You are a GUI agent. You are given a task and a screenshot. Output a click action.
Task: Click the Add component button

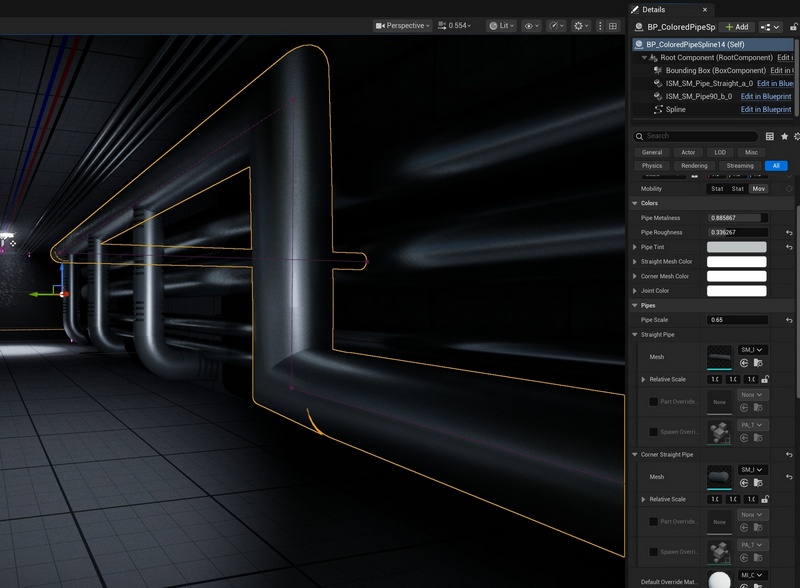[738, 27]
